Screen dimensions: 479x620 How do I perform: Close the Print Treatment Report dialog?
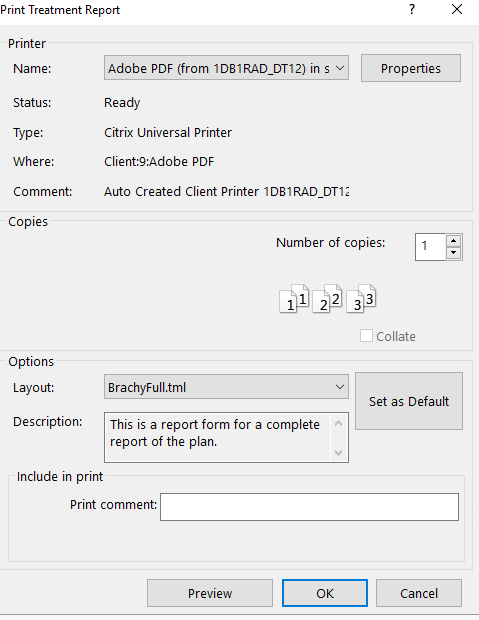pos(457,9)
